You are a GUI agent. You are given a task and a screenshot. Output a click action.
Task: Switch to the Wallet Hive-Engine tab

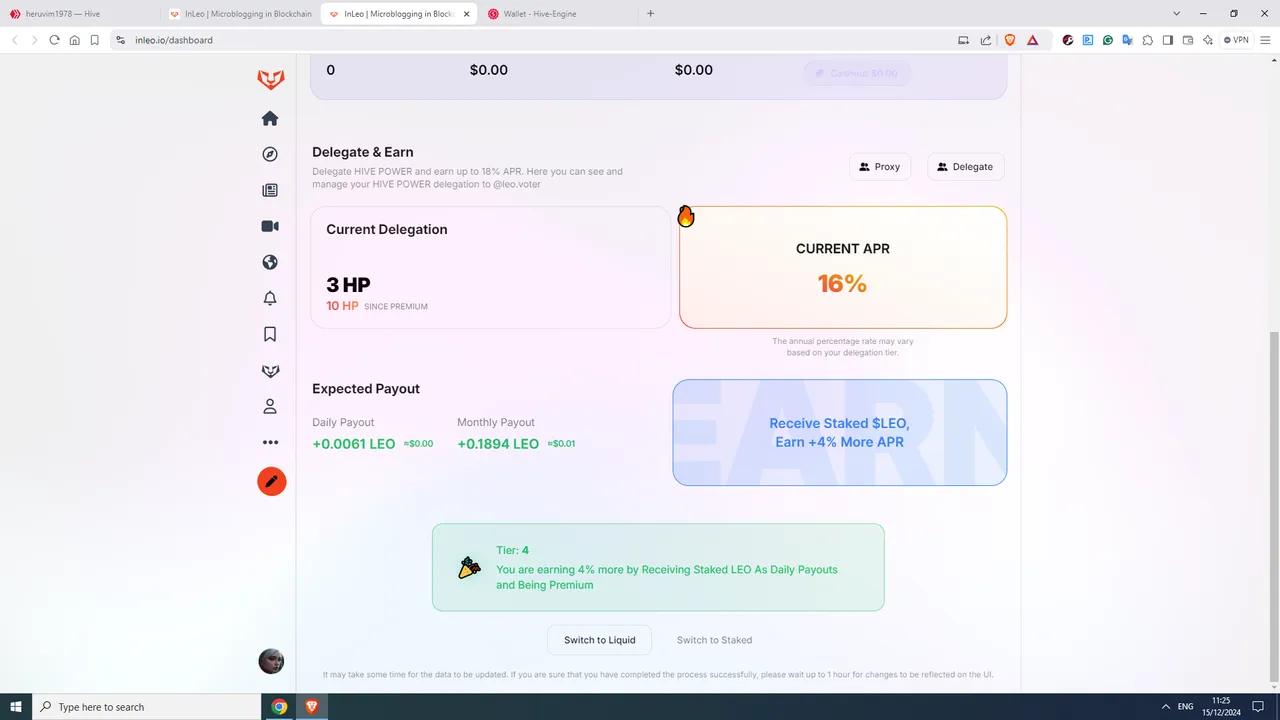558,14
